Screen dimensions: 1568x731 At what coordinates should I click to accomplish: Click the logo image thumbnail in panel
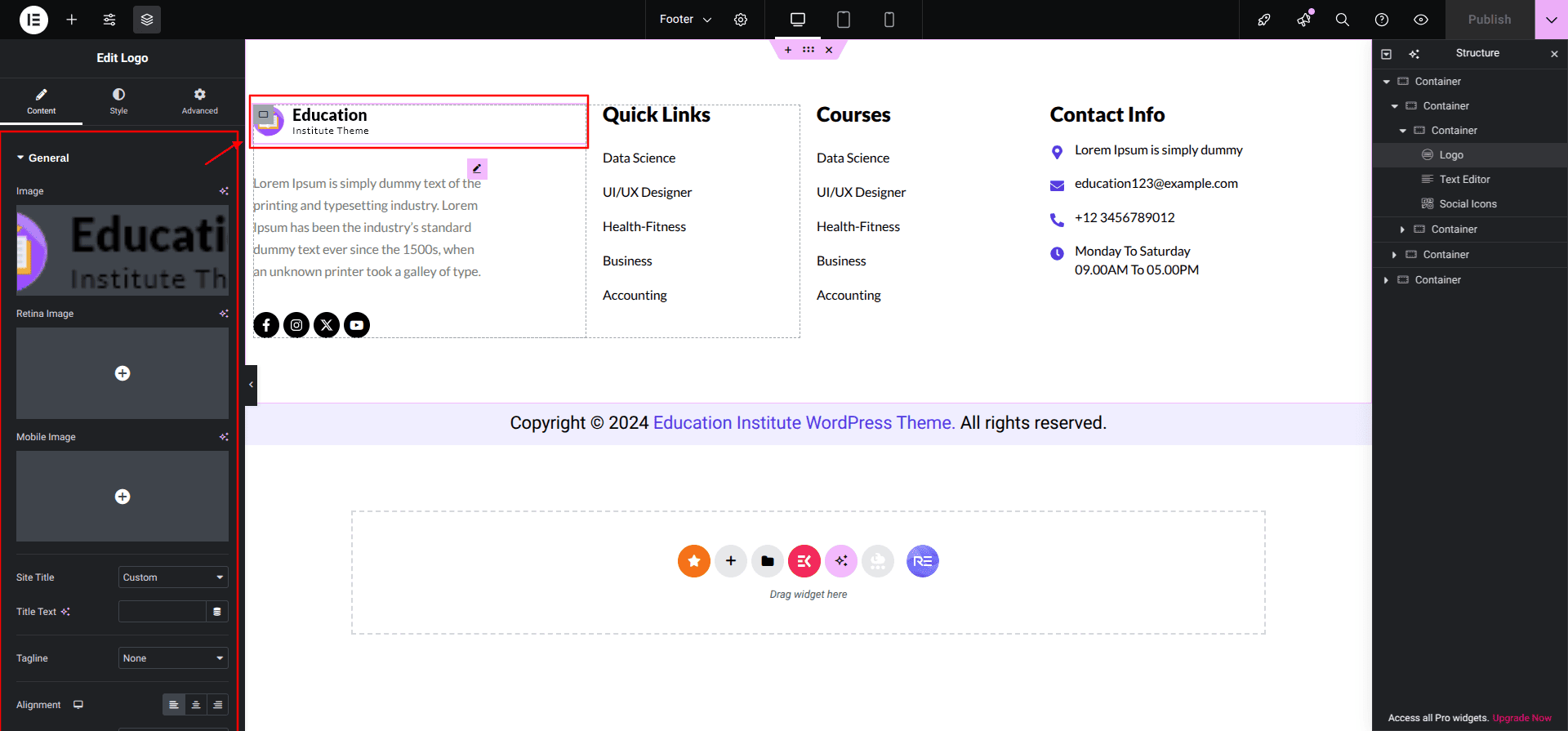point(122,250)
